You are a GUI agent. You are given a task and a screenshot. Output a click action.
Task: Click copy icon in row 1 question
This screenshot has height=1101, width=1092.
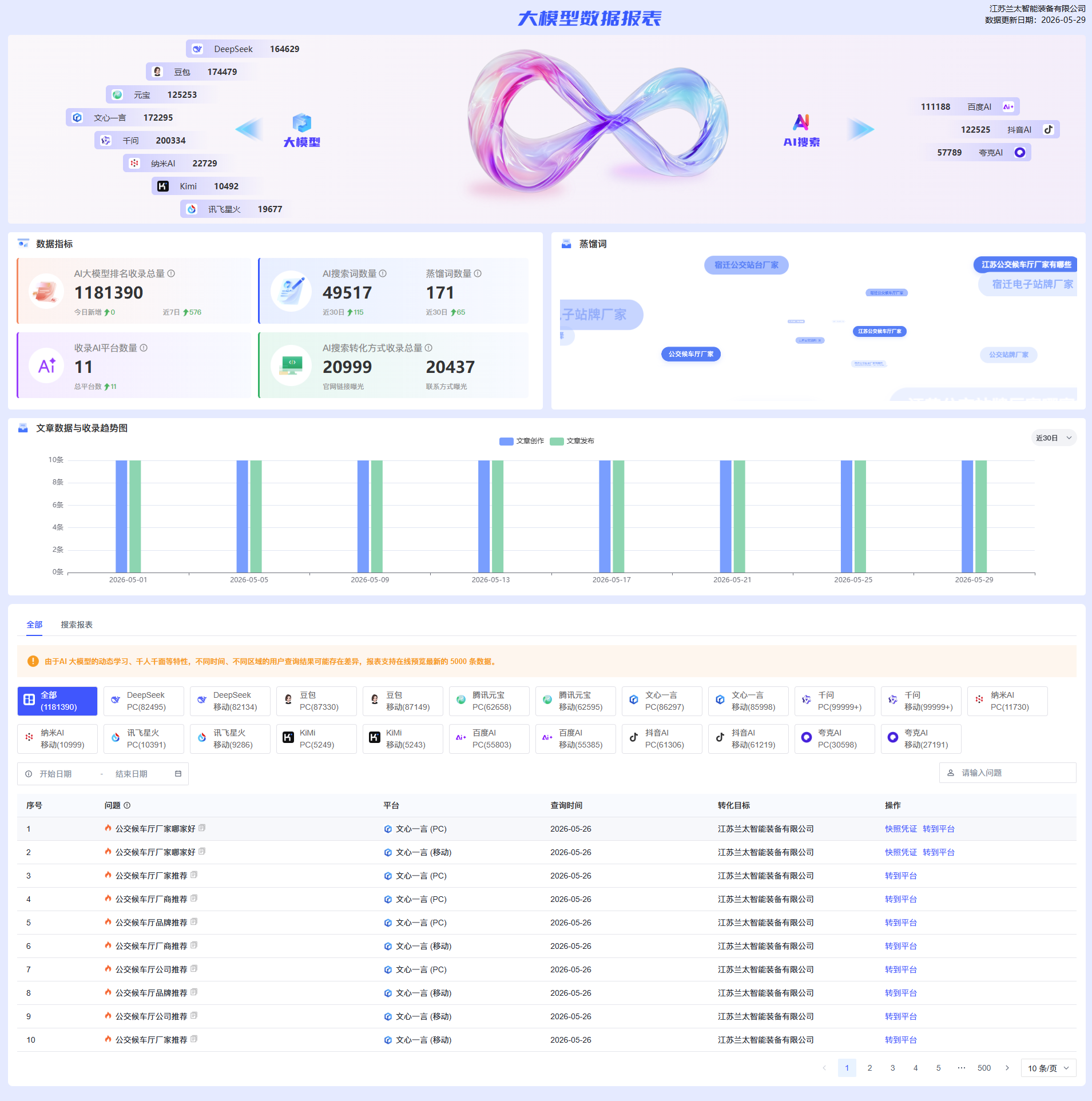[202, 828]
